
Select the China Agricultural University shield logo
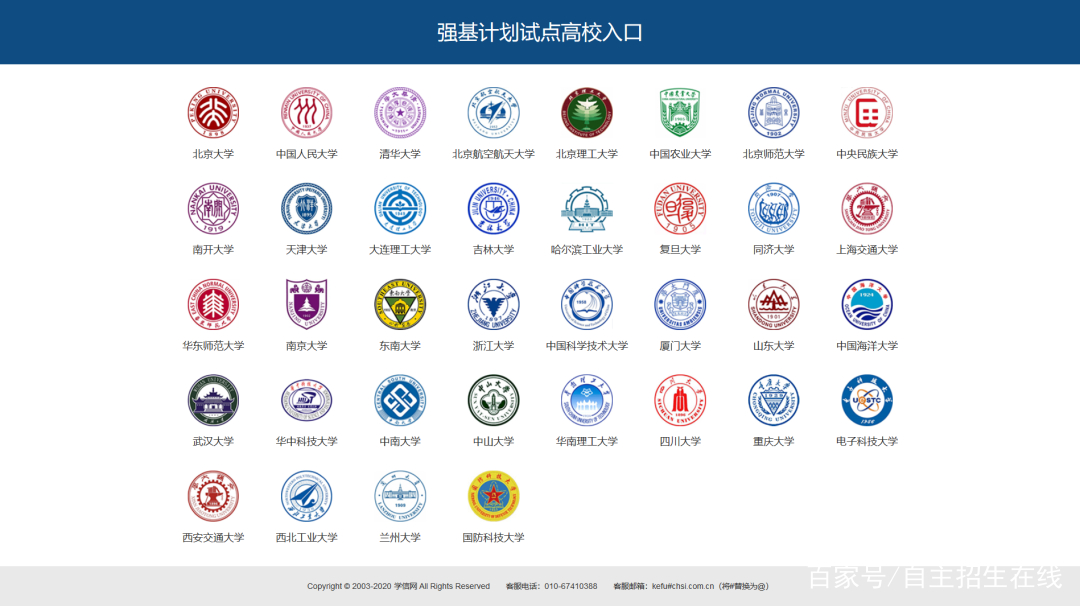point(680,113)
